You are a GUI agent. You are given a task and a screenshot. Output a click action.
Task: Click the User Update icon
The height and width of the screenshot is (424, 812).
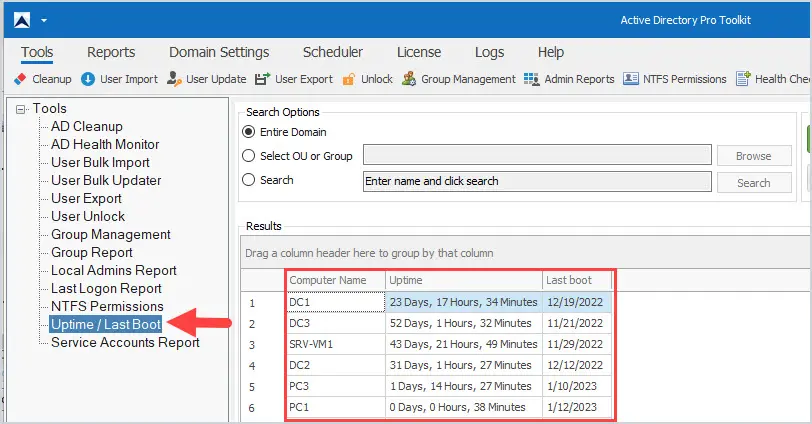click(x=174, y=79)
